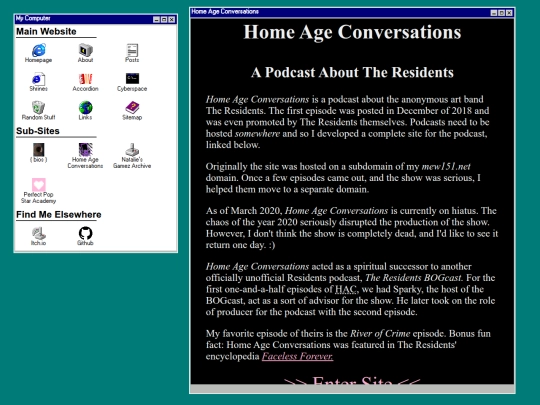Minimize the My Computer window

156,20
